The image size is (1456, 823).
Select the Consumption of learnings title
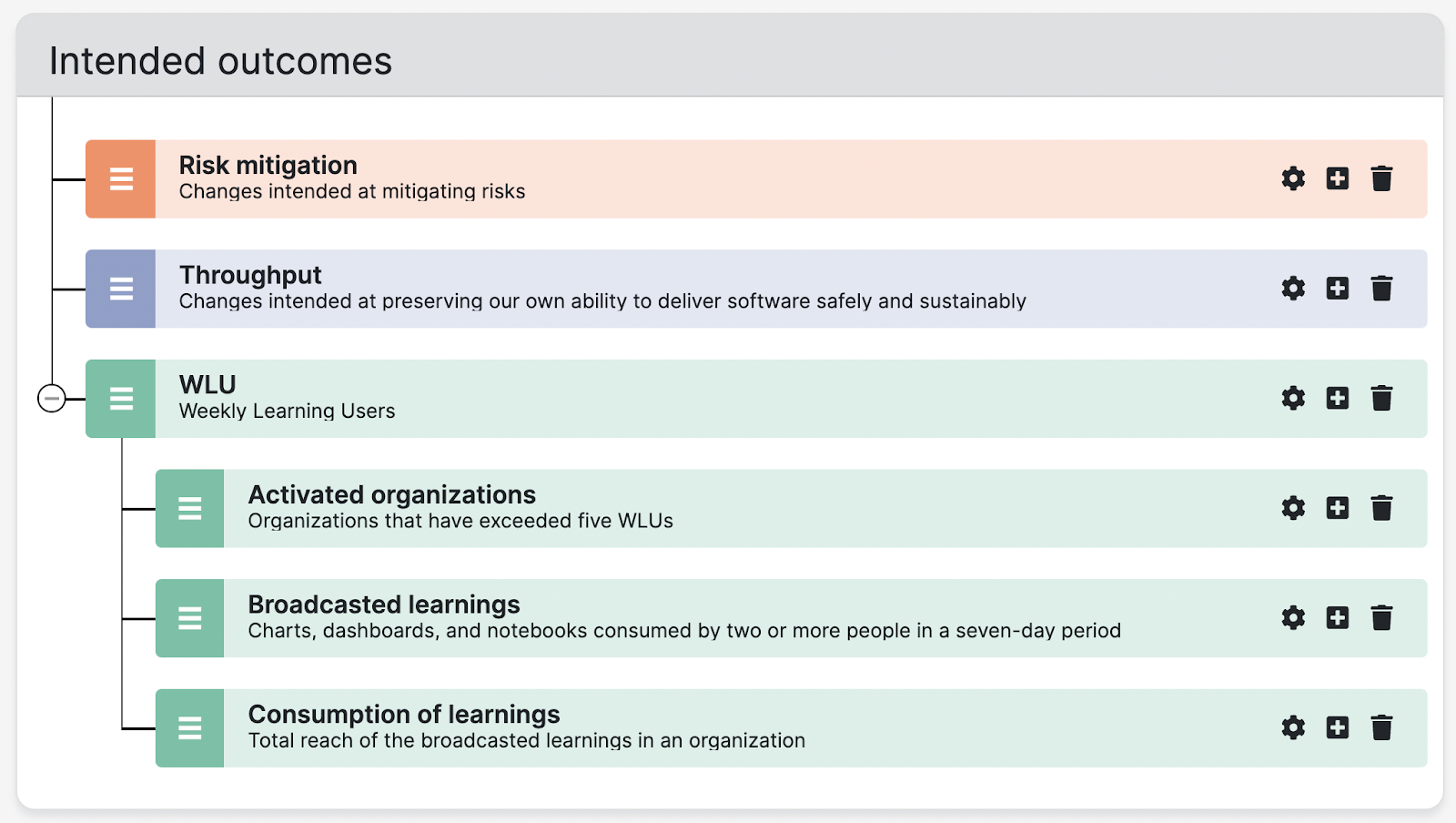pos(404,714)
